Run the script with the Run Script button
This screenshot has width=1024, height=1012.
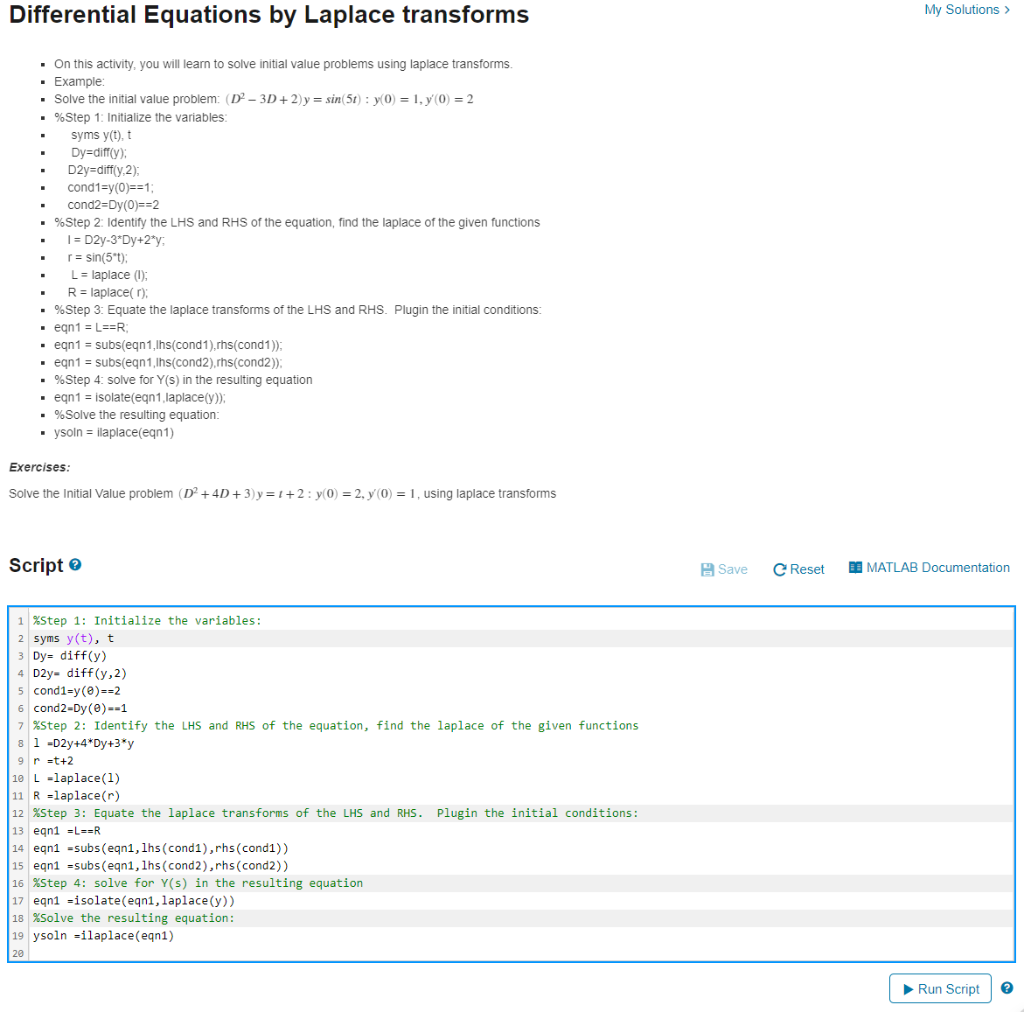coord(940,988)
